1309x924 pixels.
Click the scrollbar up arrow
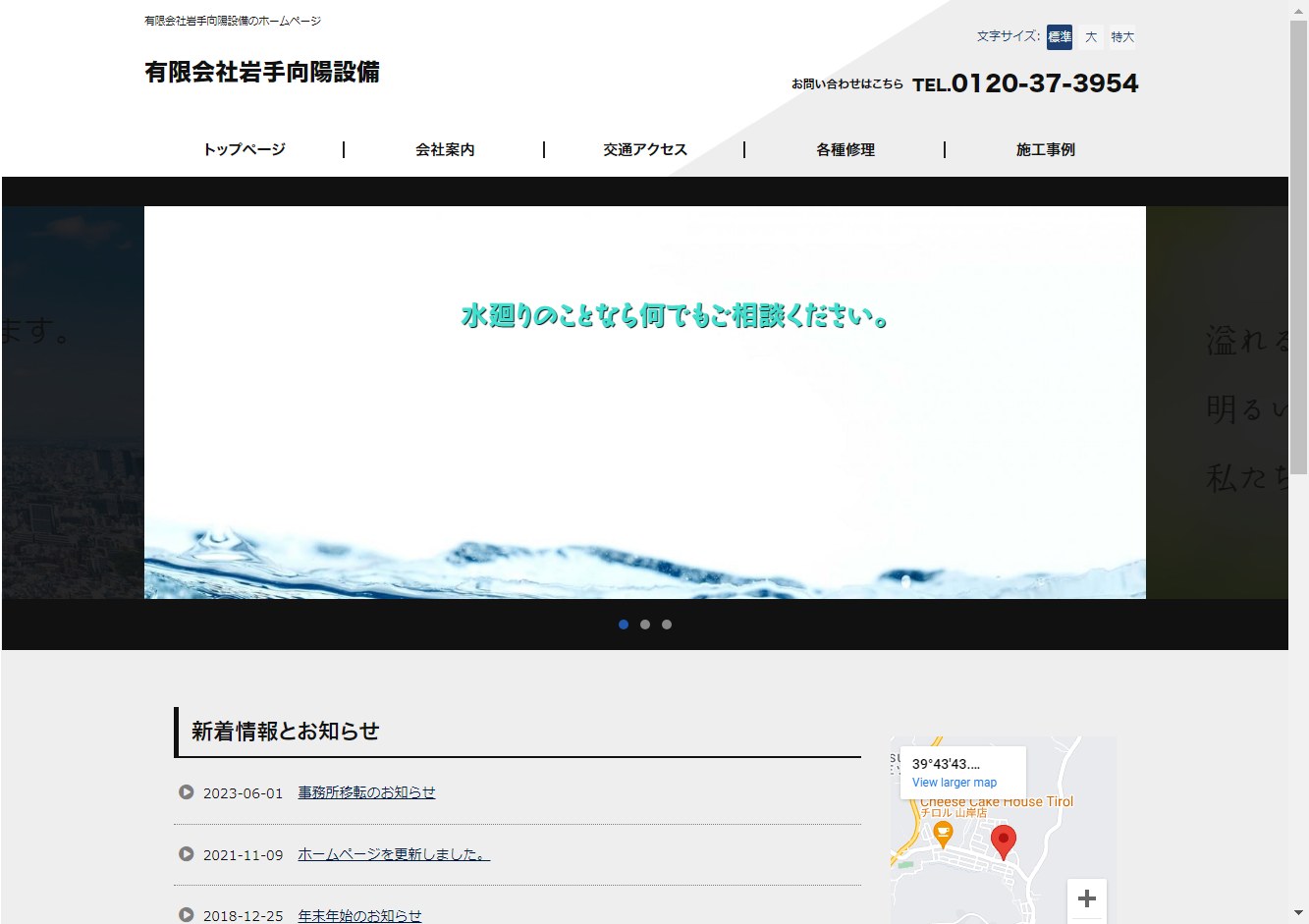point(1298,10)
